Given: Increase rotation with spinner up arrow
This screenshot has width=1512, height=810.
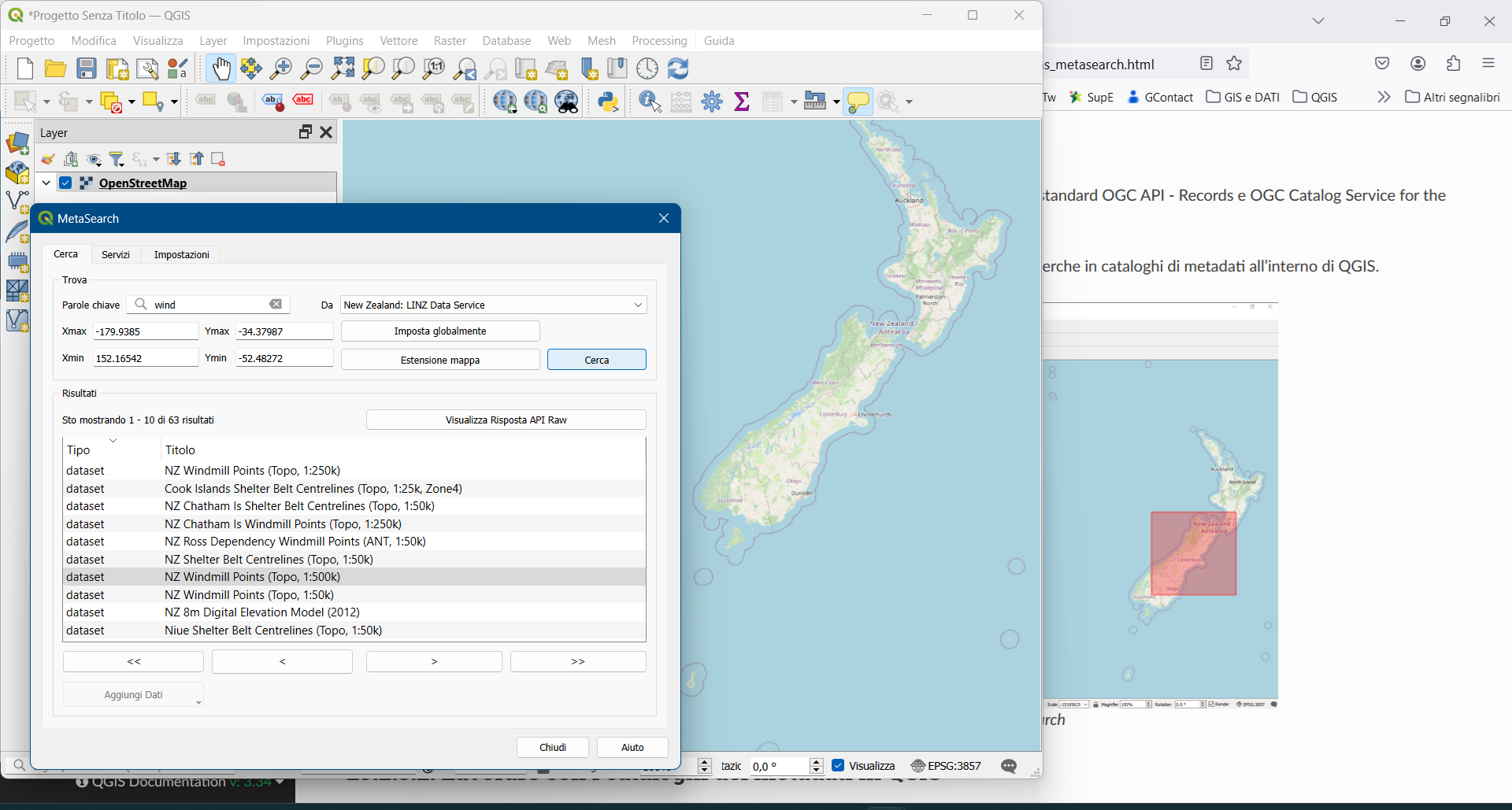Looking at the screenshot, I should click(817, 762).
